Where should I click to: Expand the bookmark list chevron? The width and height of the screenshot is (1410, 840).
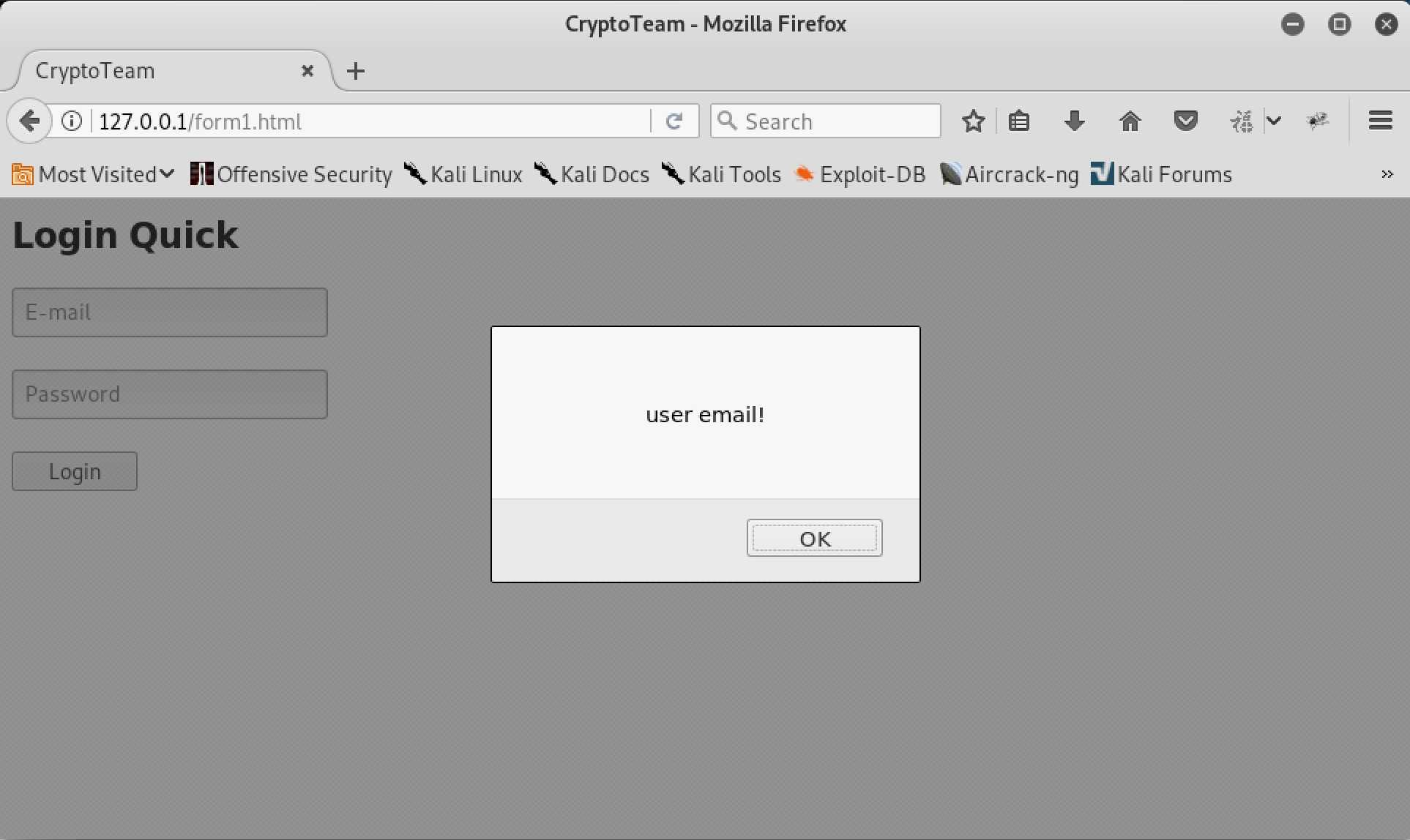click(x=1388, y=174)
